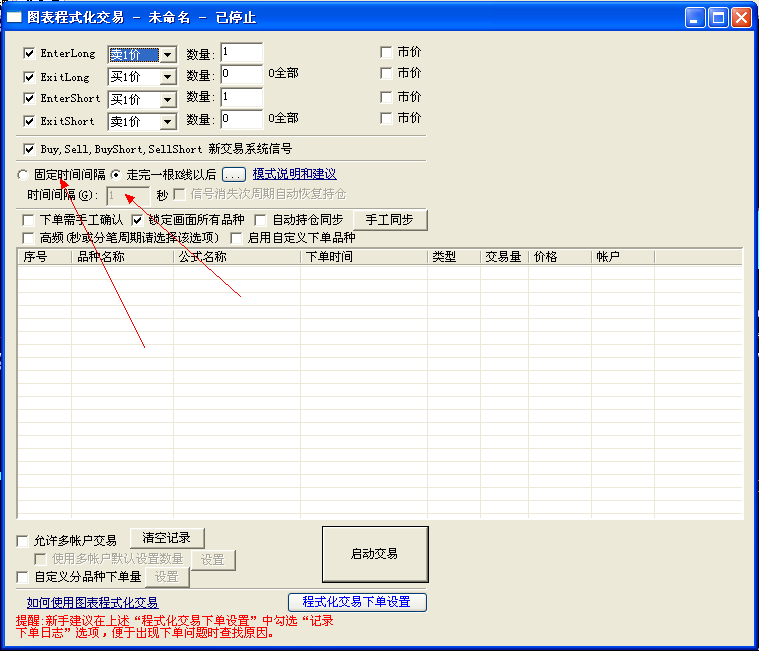Expand the ExitShort price type dropdown
Screen dimensions: 759x651
tap(167, 122)
